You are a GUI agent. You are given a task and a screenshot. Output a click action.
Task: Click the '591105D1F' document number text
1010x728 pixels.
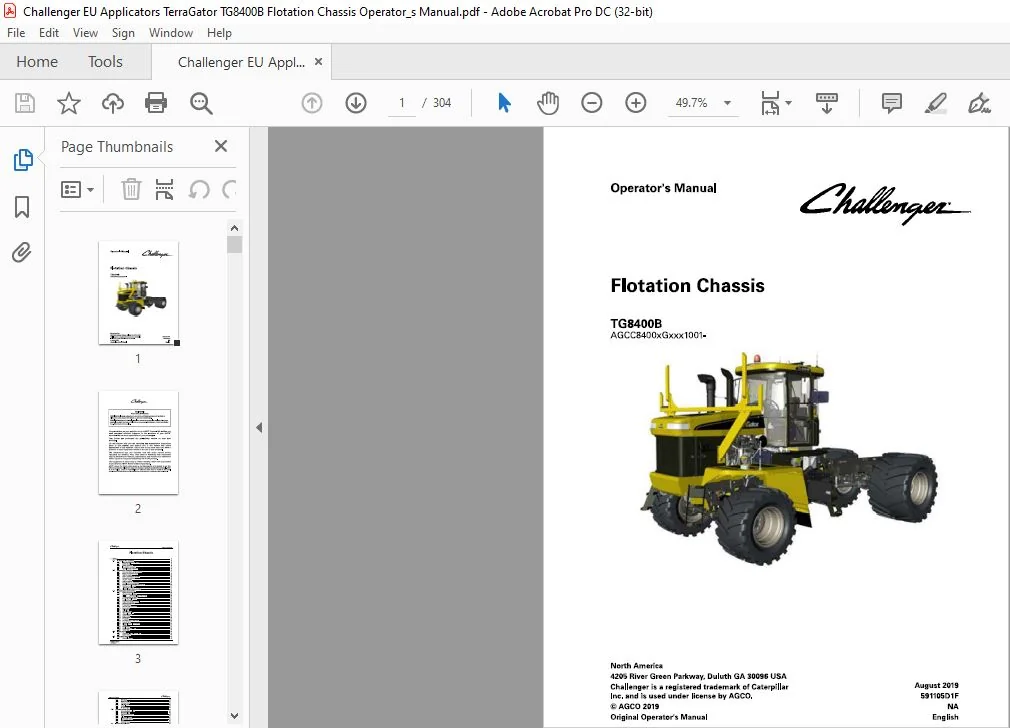[x=939, y=696]
